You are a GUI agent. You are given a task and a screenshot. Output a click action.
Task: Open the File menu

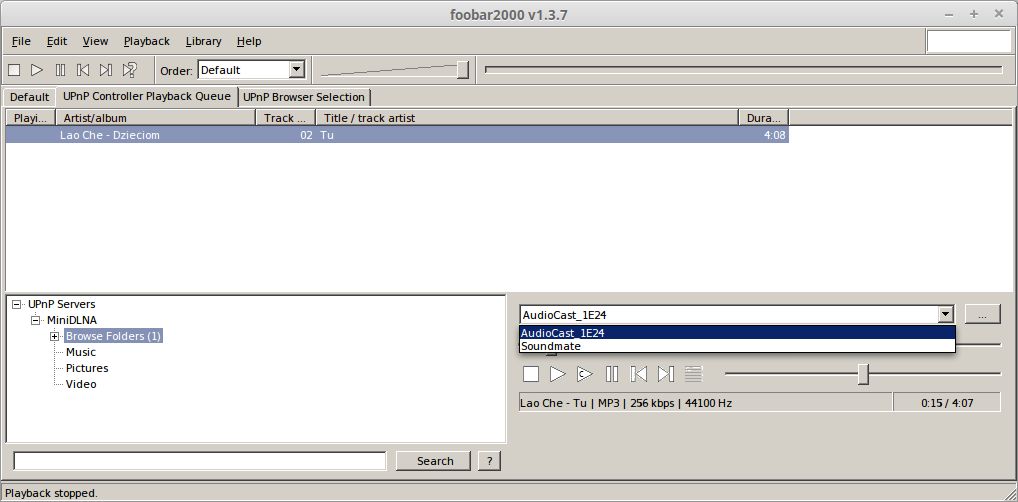(x=21, y=41)
